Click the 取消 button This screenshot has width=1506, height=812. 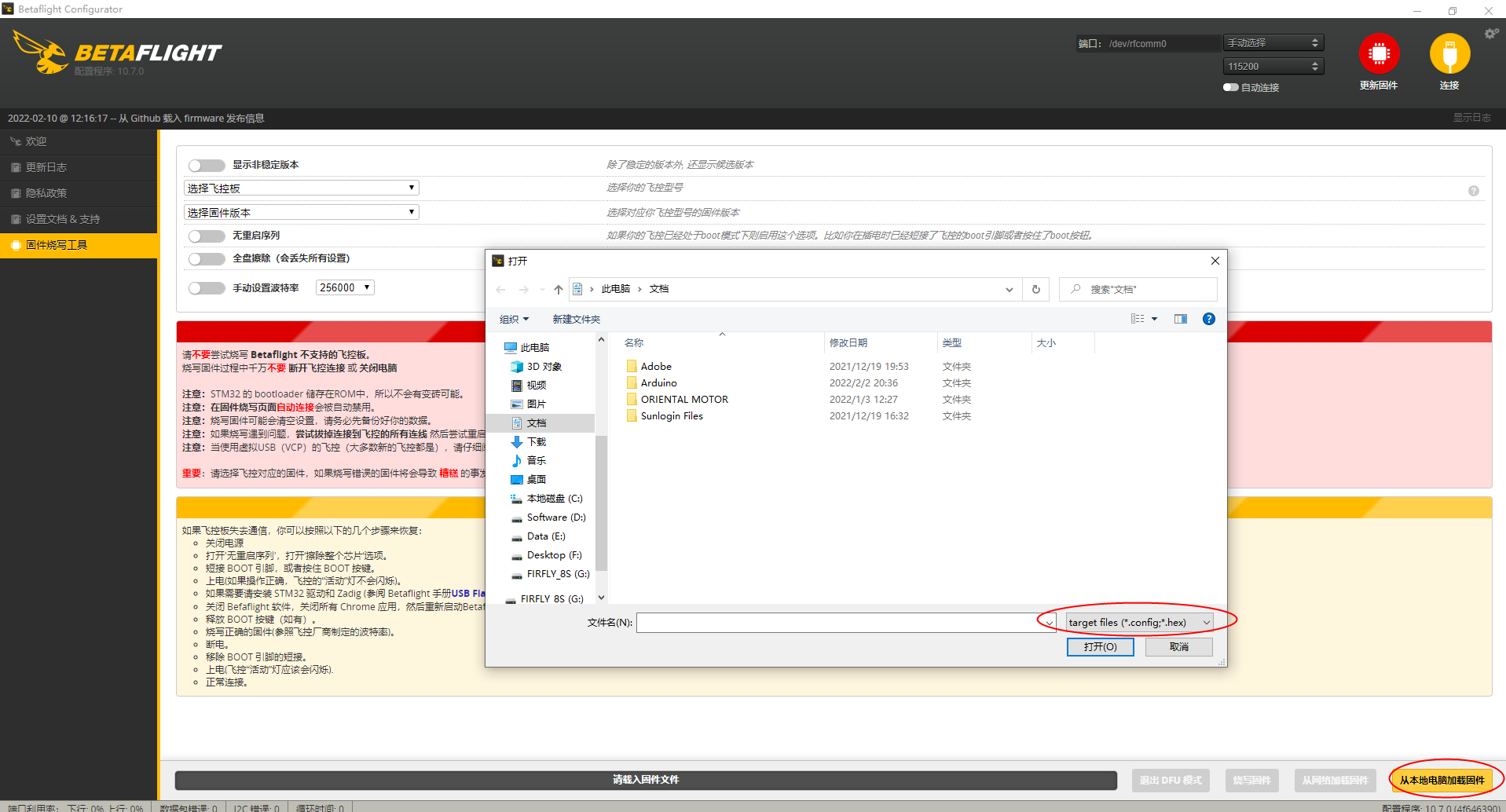1179,647
